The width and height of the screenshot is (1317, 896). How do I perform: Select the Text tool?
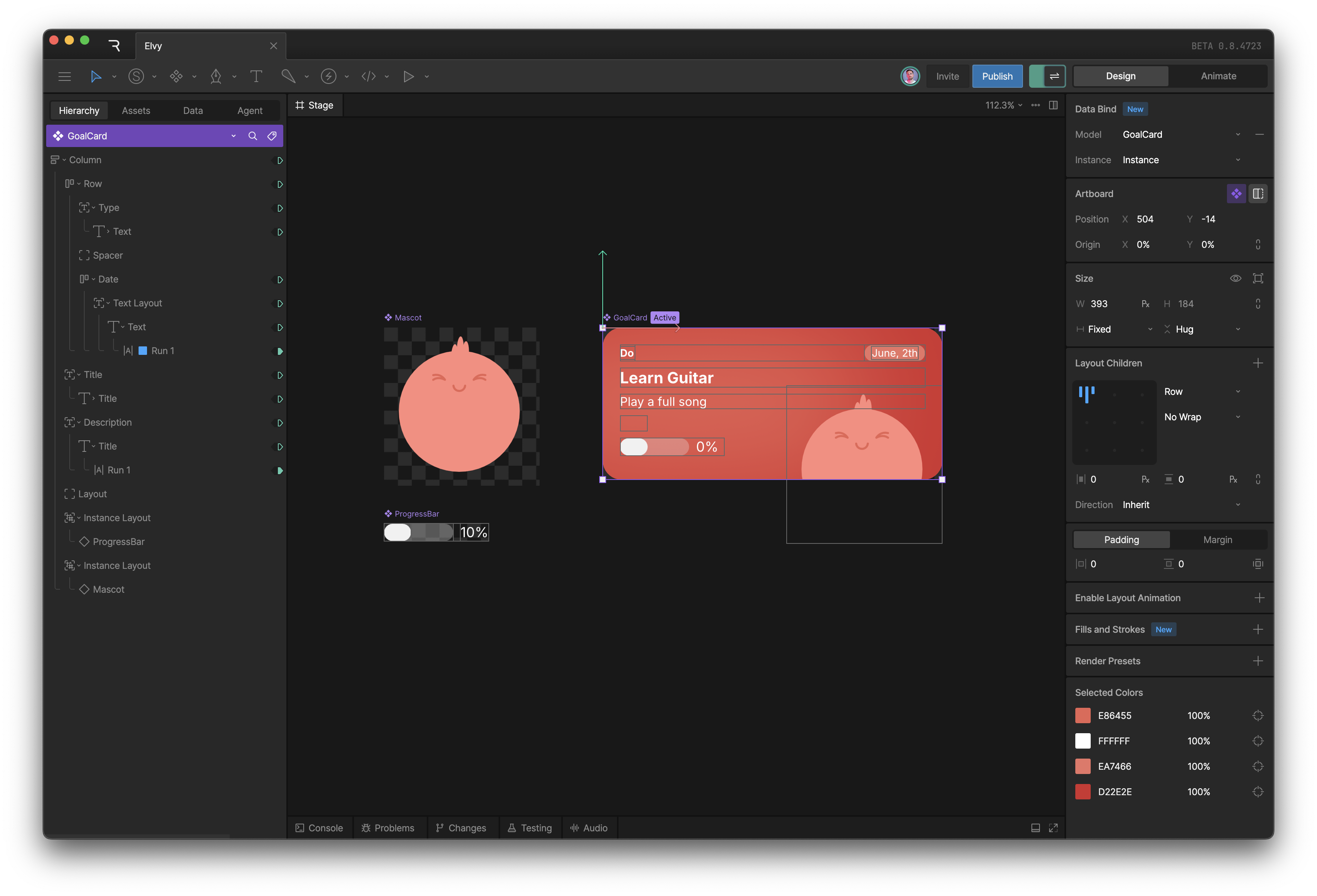pos(256,77)
